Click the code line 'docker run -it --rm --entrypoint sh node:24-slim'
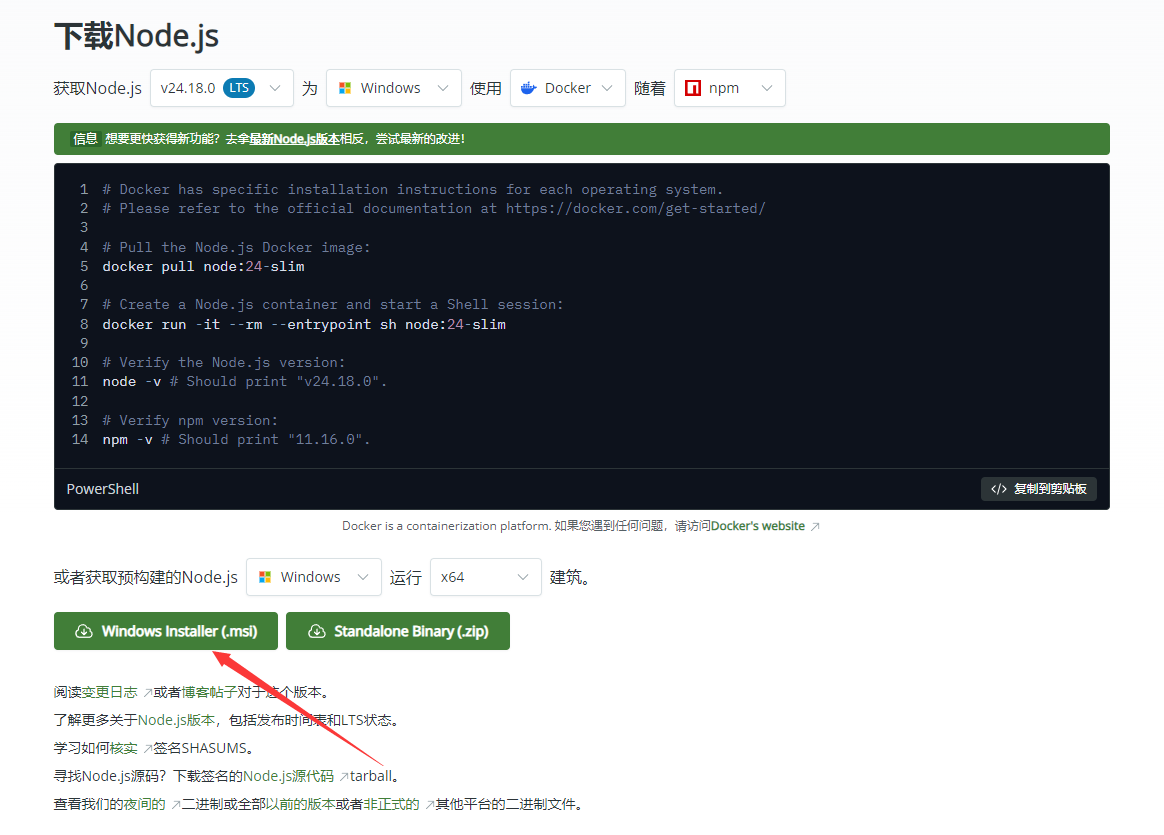Image resolution: width=1164 pixels, height=835 pixels. [304, 324]
